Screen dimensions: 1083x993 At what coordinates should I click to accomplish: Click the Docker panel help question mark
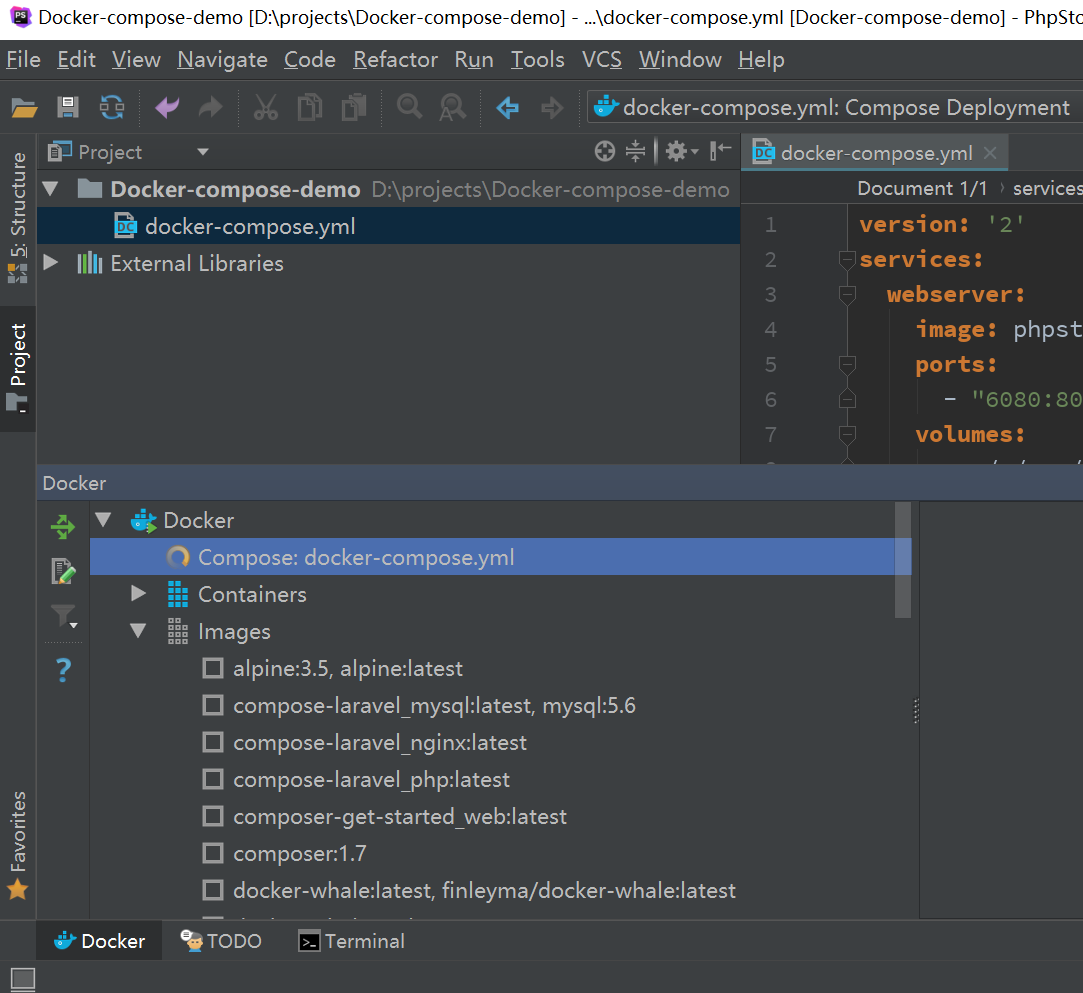tap(63, 669)
